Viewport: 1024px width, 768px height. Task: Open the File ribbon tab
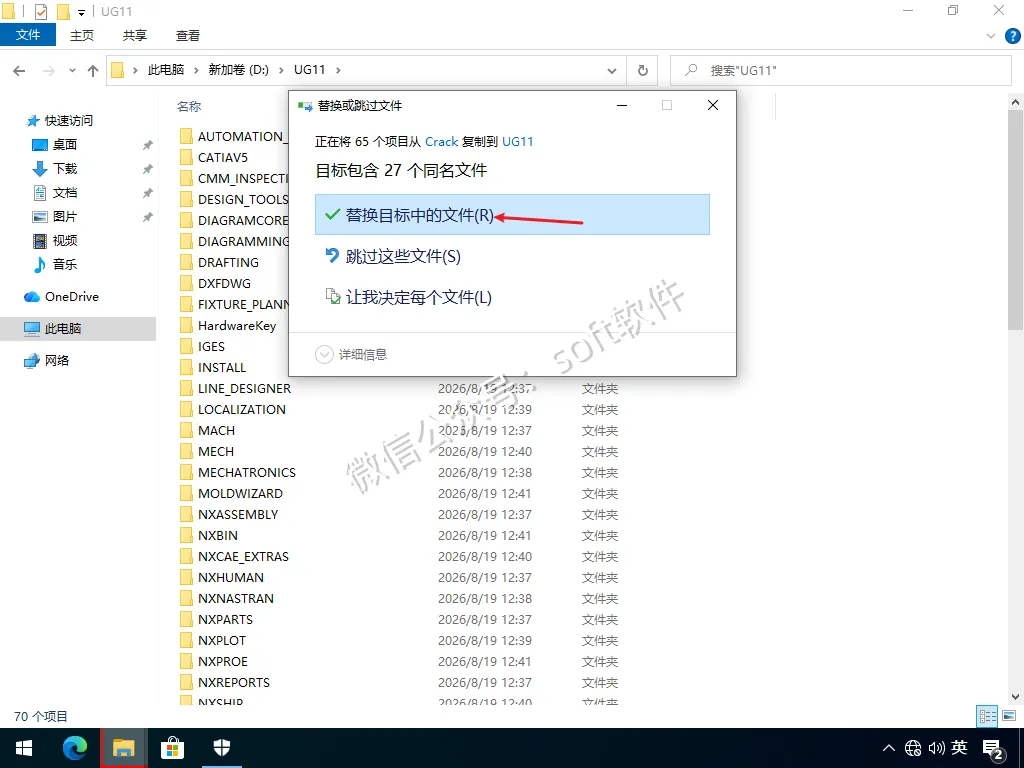pyautogui.click(x=28, y=35)
